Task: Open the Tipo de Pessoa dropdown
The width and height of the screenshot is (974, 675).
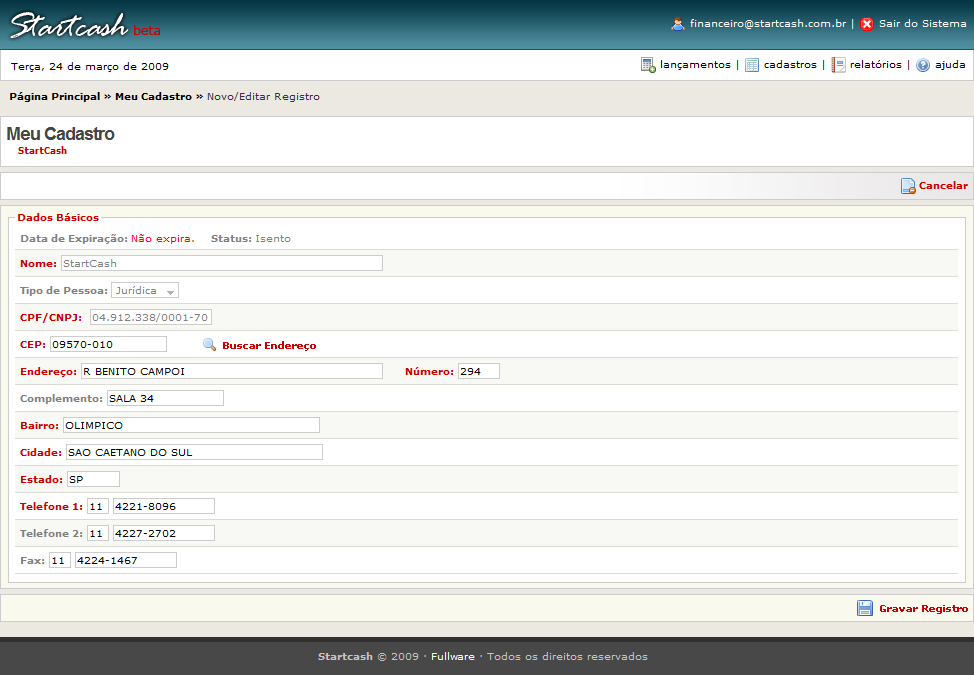Action: [x=145, y=291]
